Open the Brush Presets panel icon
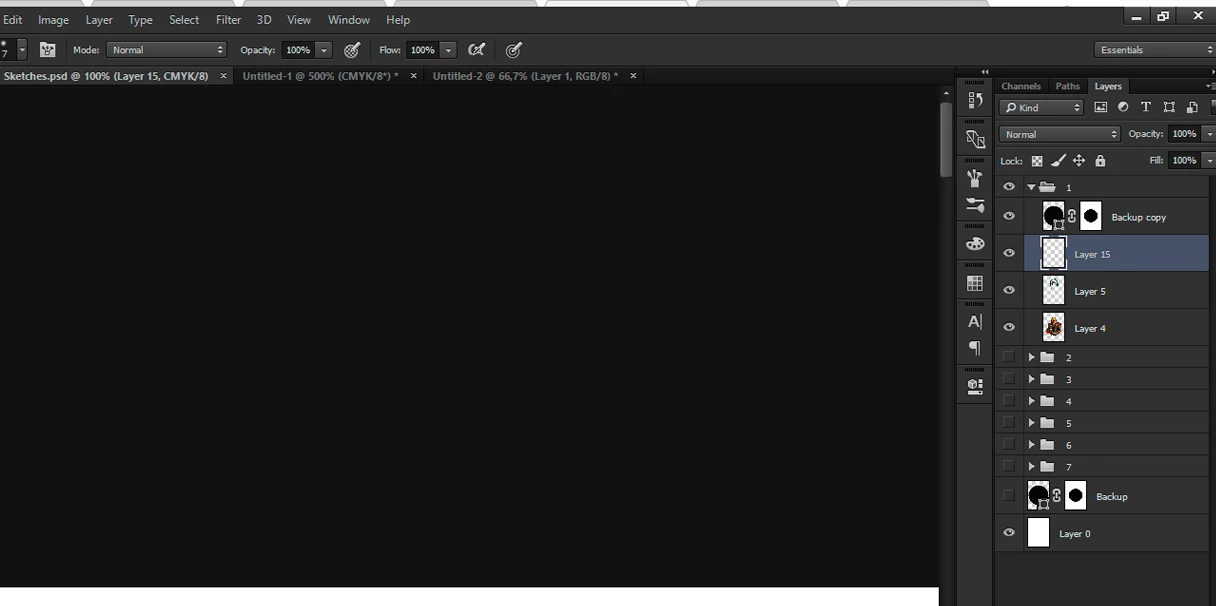 [x=975, y=178]
